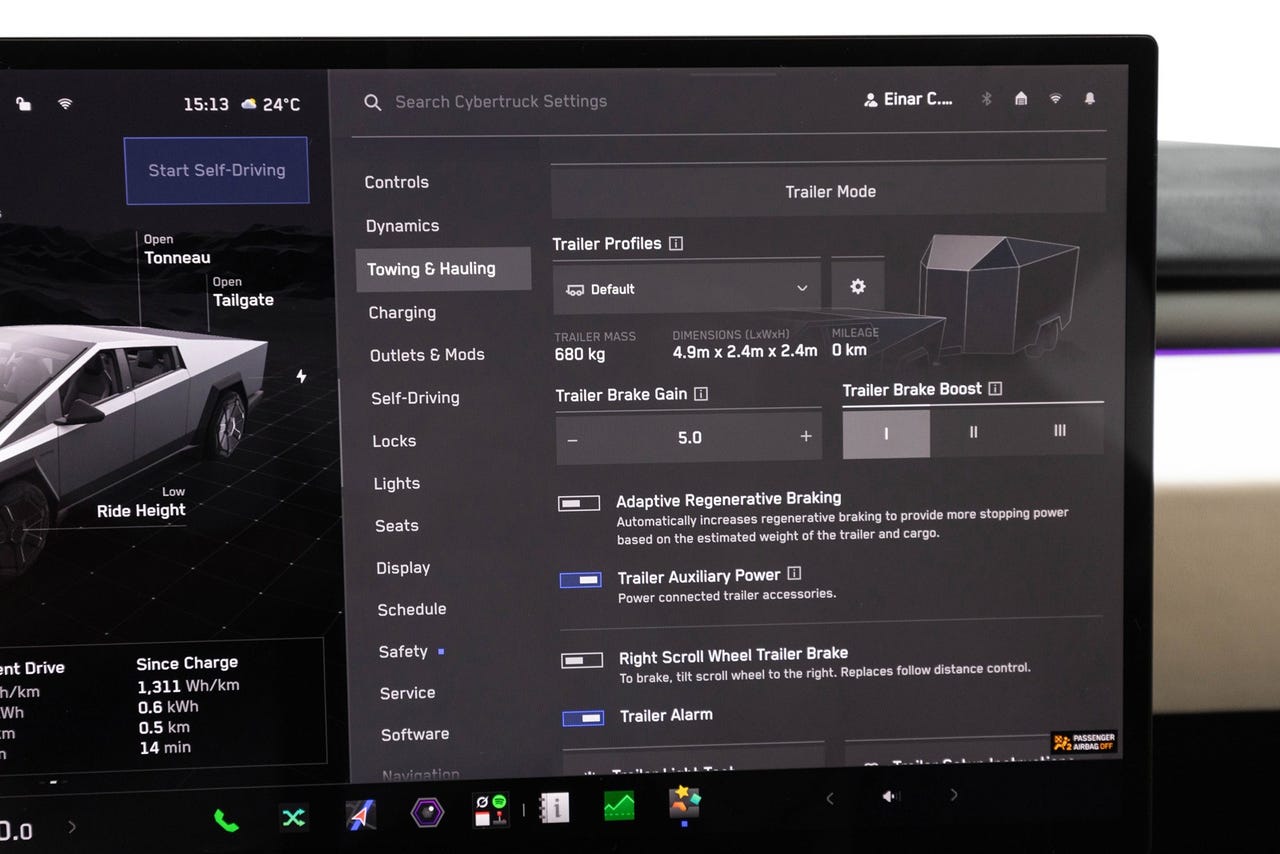Open the Manual notebook app in the dock
Screen dimensions: 1280x854
pyautogui.click(x=554, y=808)
